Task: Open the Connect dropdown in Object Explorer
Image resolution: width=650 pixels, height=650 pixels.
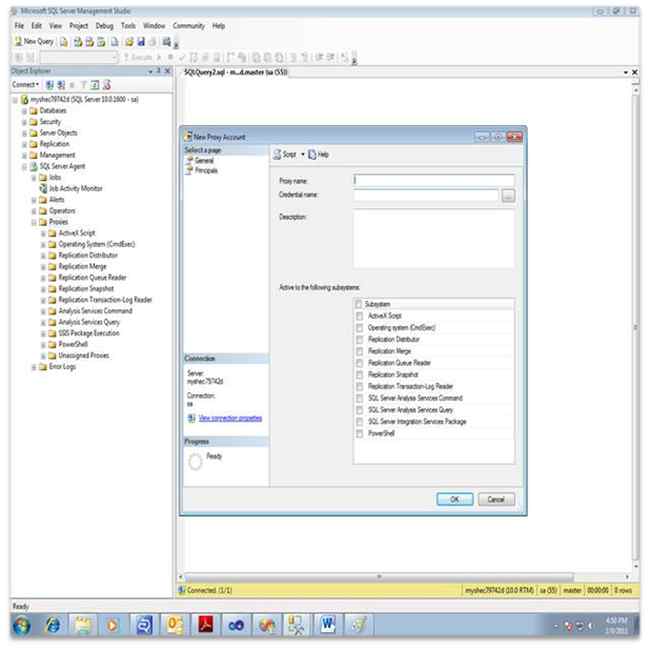Action: coord(25,85)
